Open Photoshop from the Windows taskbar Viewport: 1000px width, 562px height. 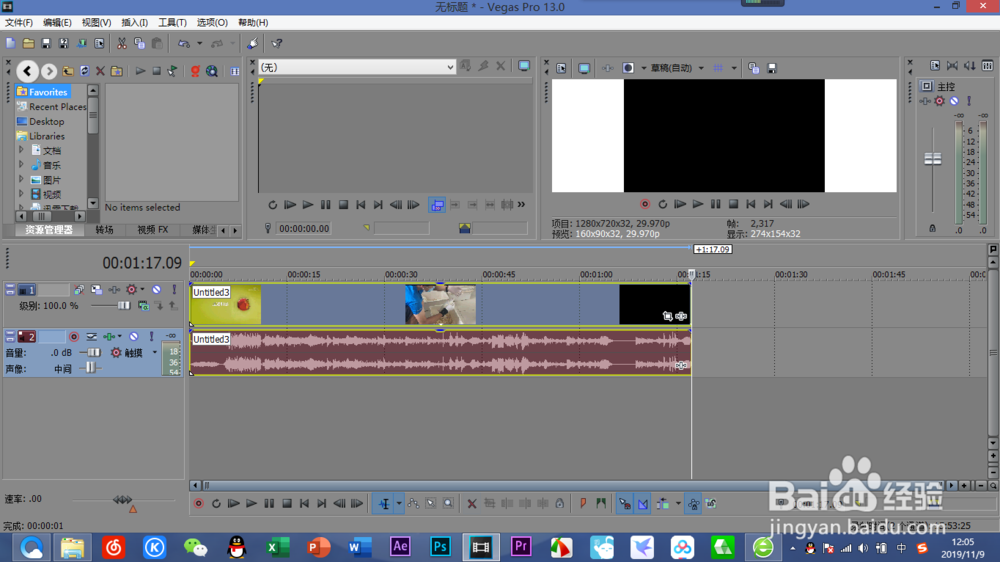440,547
